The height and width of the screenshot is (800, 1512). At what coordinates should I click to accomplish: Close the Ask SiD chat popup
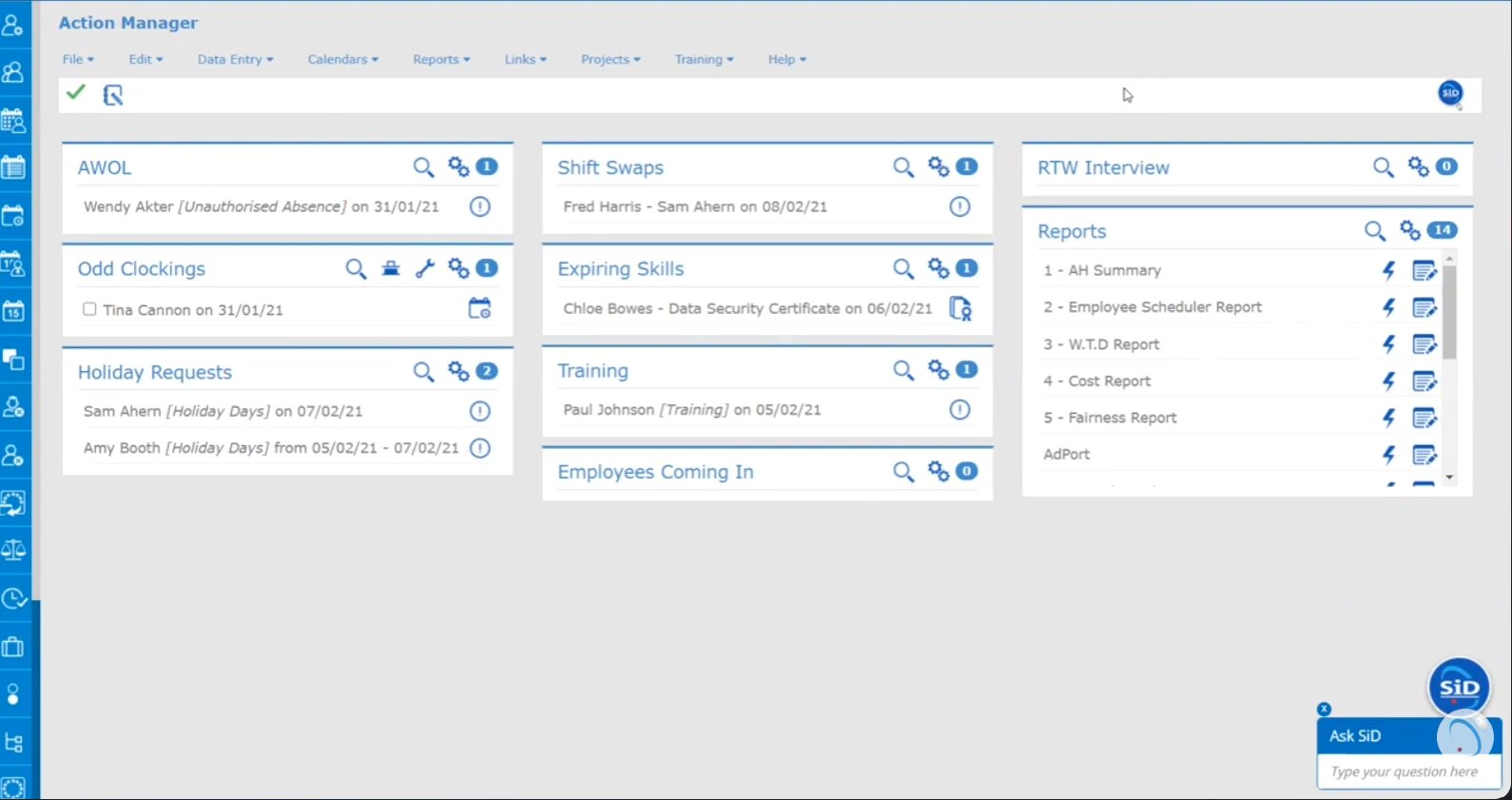pyautogui.click(x=1324, y=709)
